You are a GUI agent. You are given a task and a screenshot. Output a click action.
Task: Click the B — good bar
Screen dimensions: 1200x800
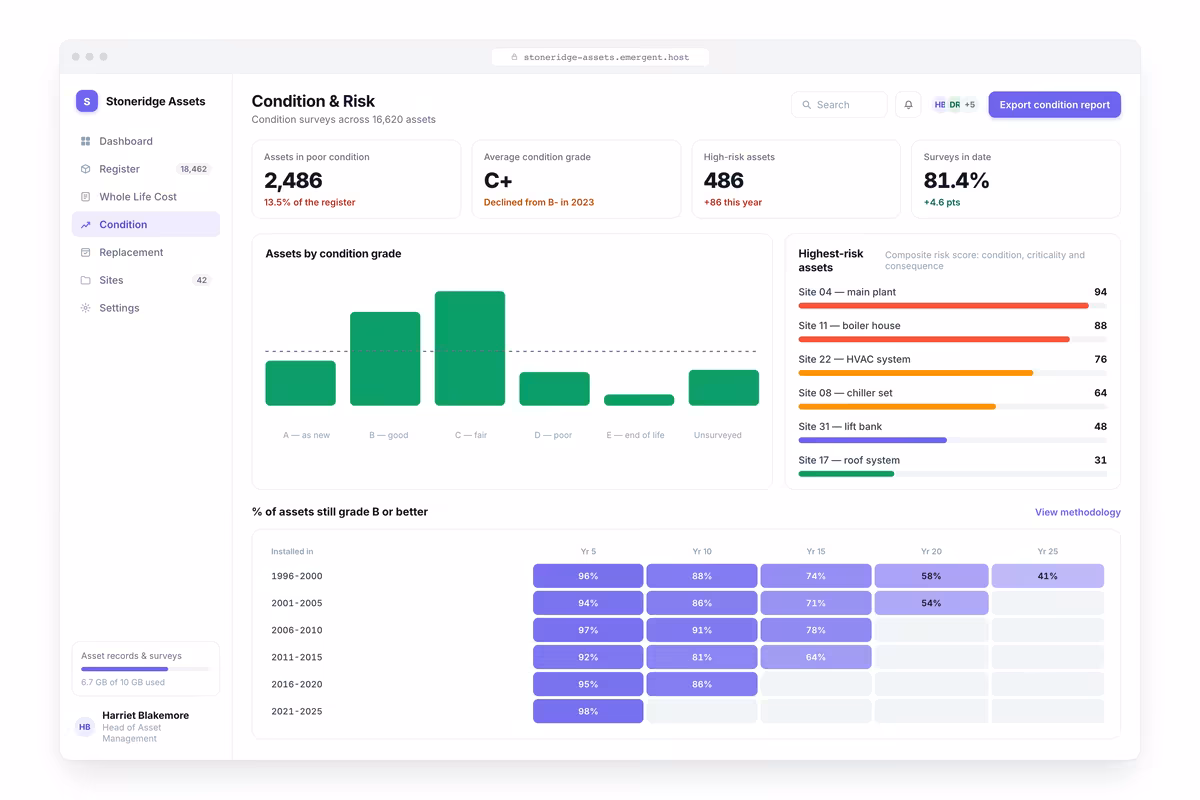pos(385,359)
